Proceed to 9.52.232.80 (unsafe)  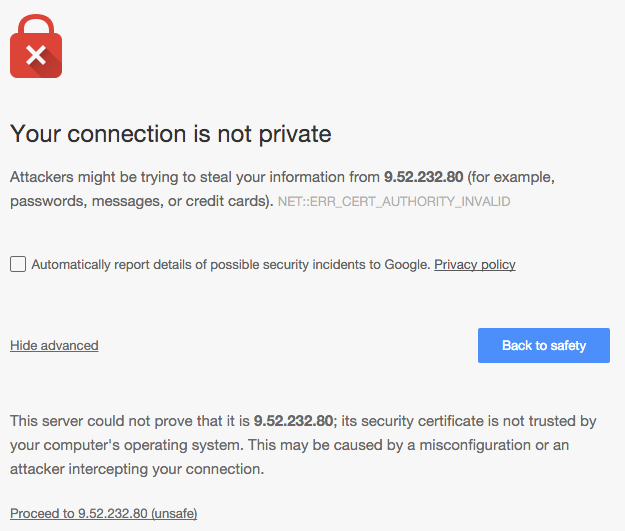pyautogui.click(x=103, y=514)
